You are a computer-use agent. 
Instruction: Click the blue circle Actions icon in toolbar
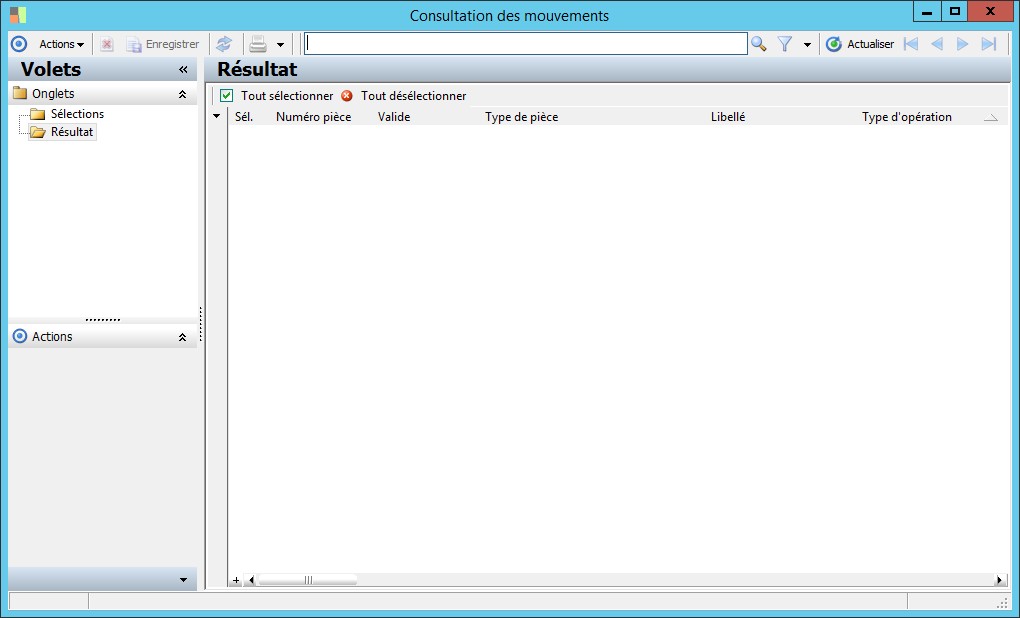(20, 44)
